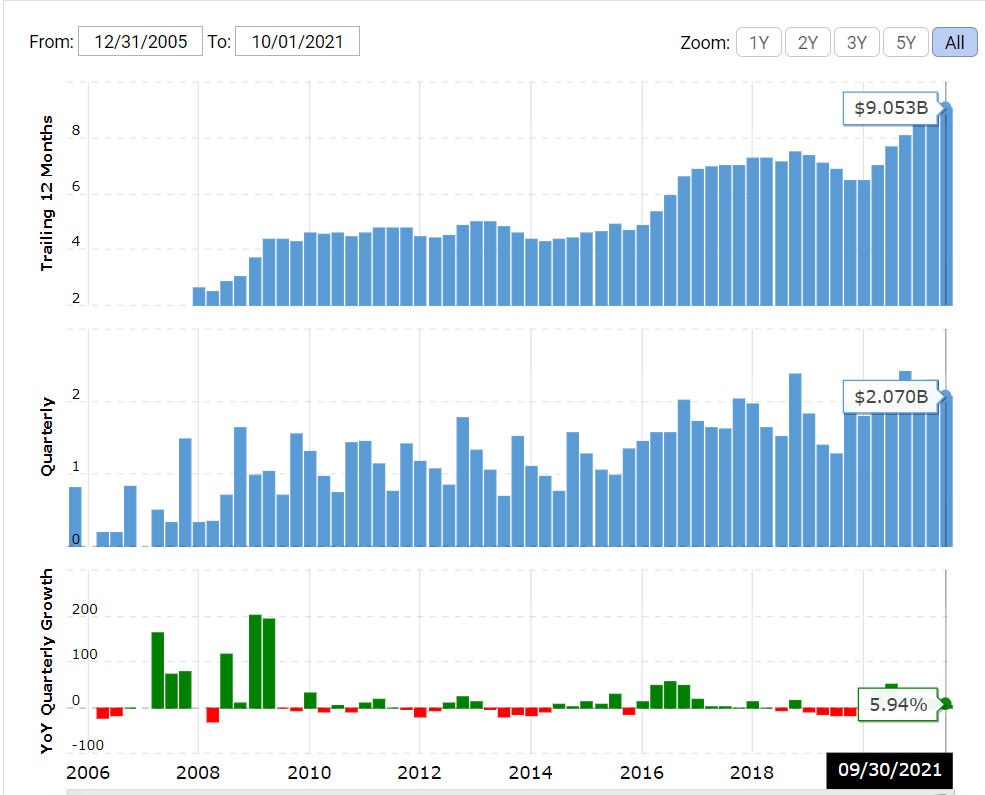This screenshot has height=795, width=985.
Task: Switch zoom to 3Y
Action: pyautogui.click(x=856, y=42)
